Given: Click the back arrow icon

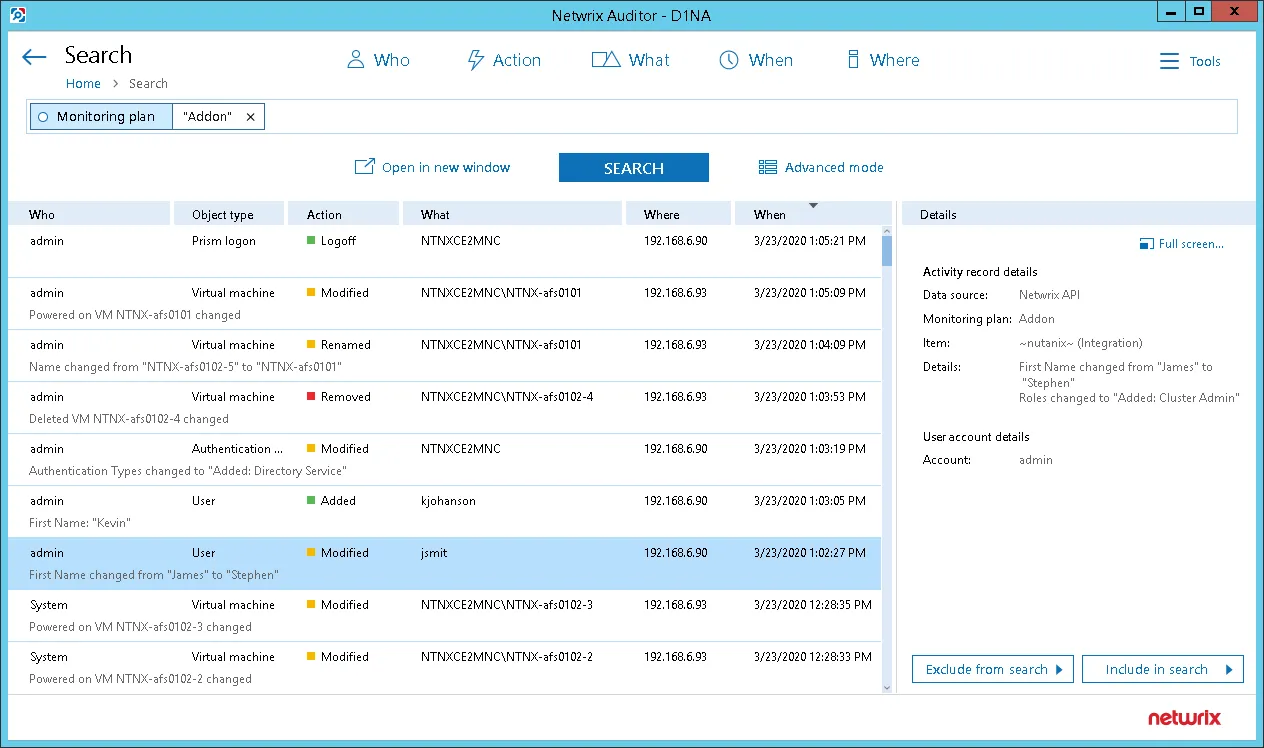Looking at the screenshot, I should click(x=34, y=57).
